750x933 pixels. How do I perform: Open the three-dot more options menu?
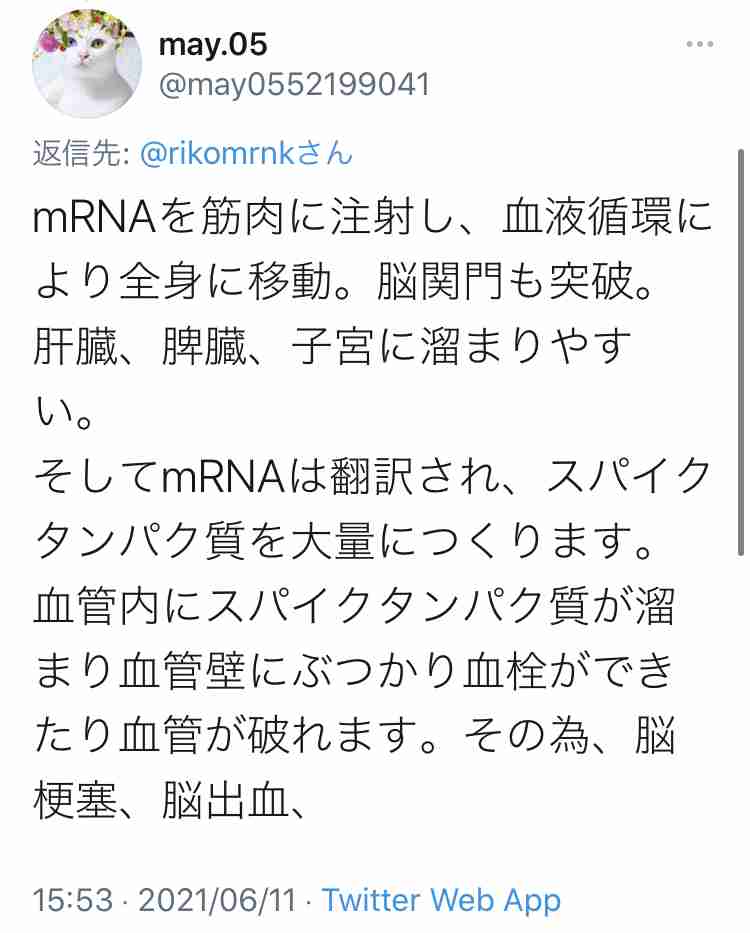pyautogui.click(x=699, y=44)
